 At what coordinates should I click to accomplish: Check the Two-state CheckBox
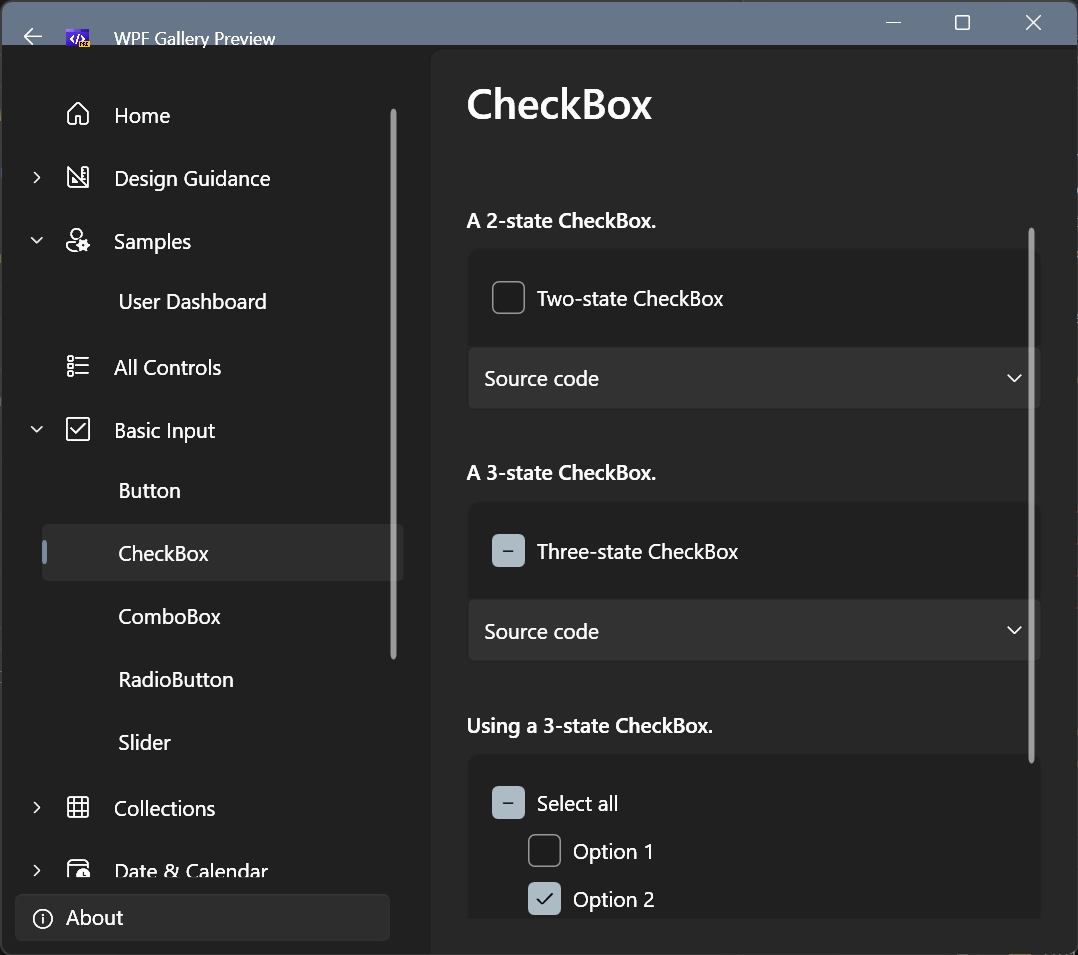(508, 298)
